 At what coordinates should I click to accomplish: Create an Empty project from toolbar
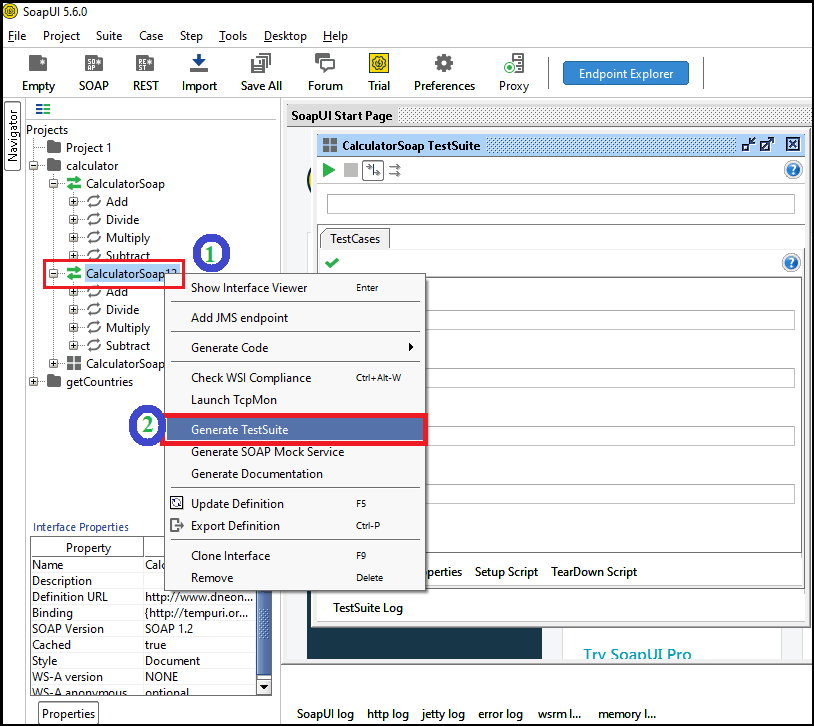click(x=38, y=73)
